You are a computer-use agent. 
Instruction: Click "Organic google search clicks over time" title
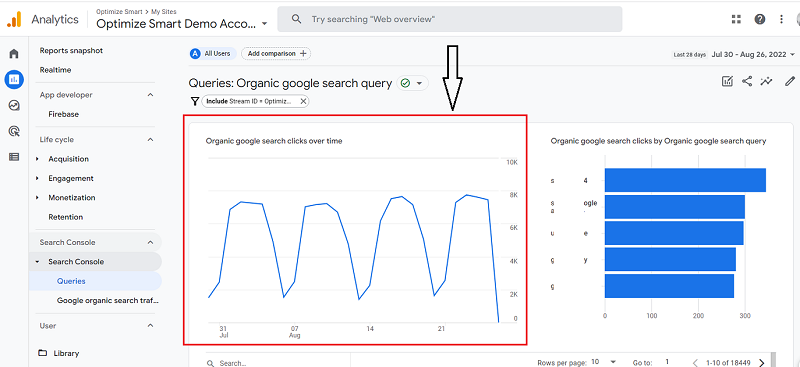274,141
